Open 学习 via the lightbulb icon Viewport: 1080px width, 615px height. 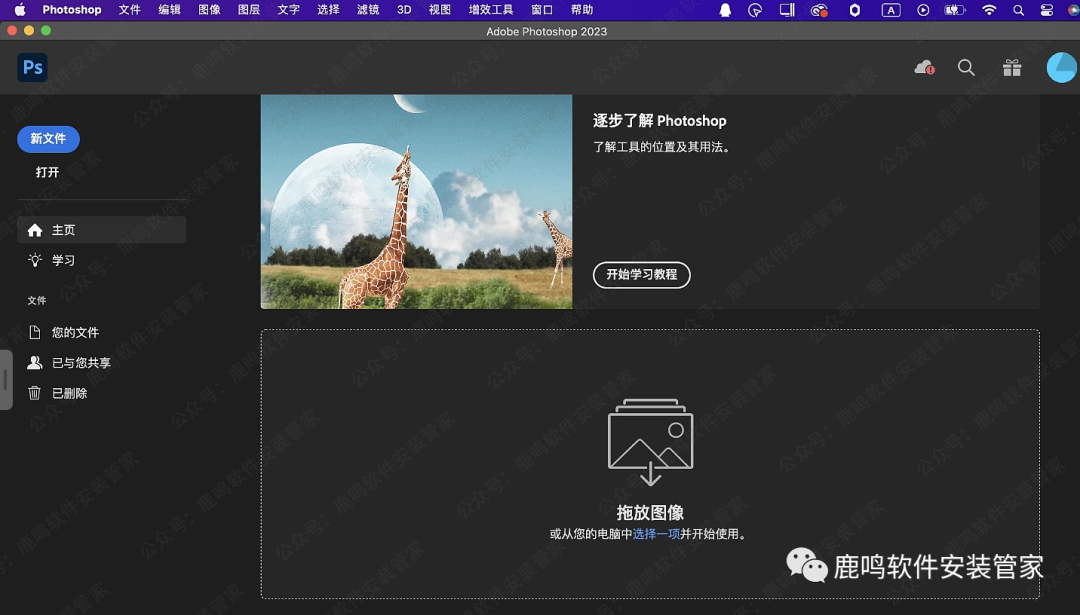(34, 260)
